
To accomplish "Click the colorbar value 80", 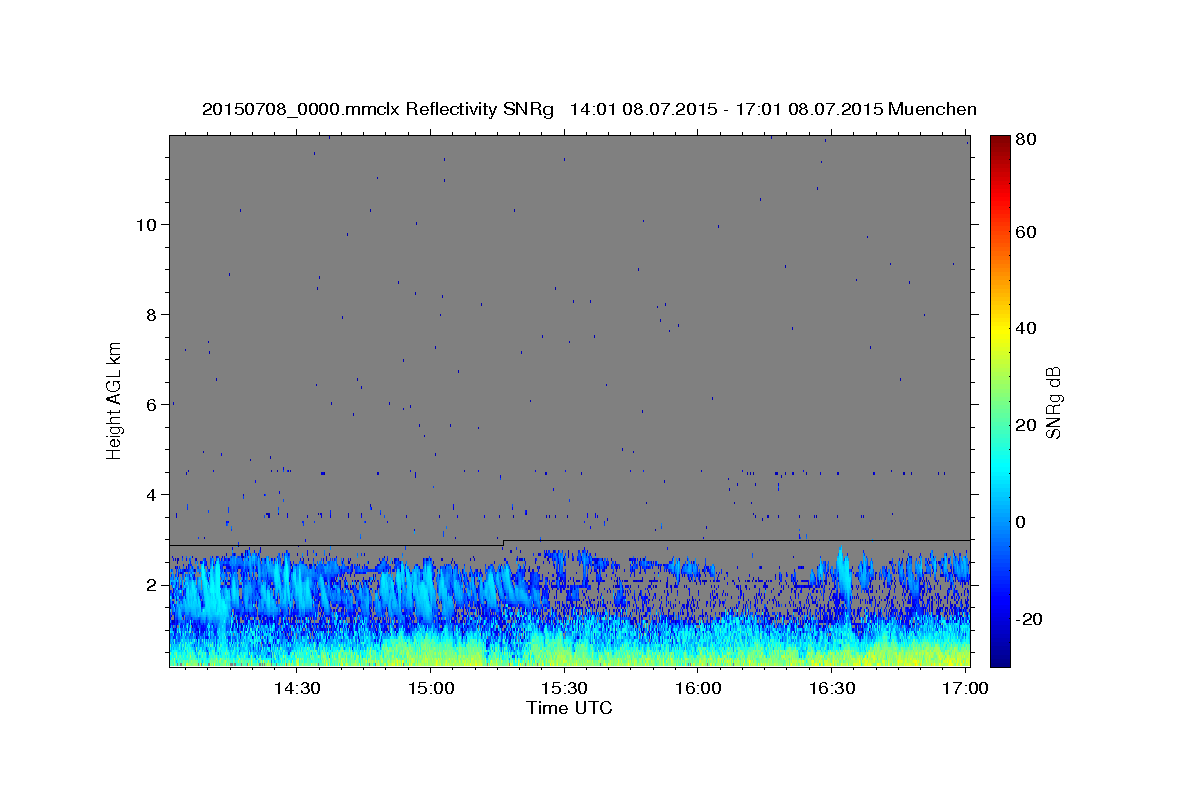I will pos(1026,140).
